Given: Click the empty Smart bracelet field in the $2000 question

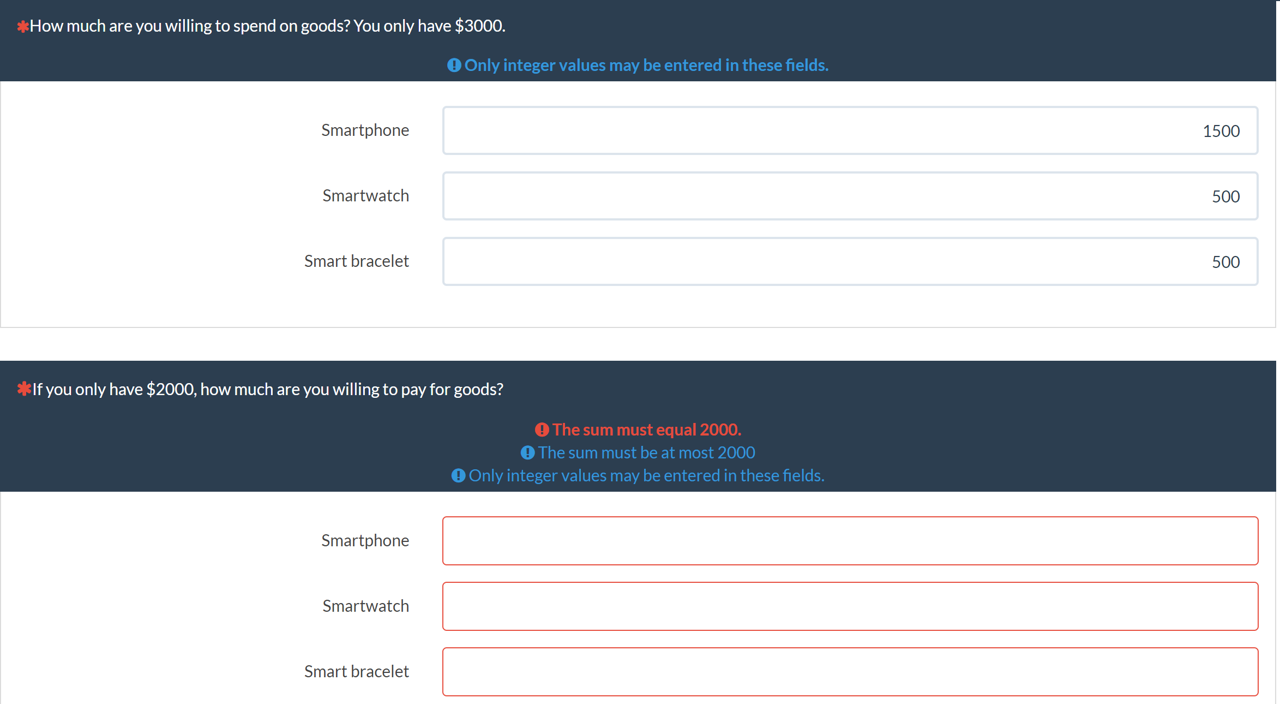Looking at the screenshot, I should (x=850, y=672).
